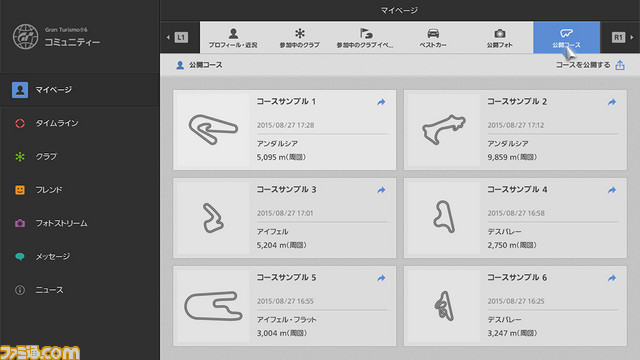Switch to 参加中のクラブイベント tab
640x360 pixels.
coord(366,38)
